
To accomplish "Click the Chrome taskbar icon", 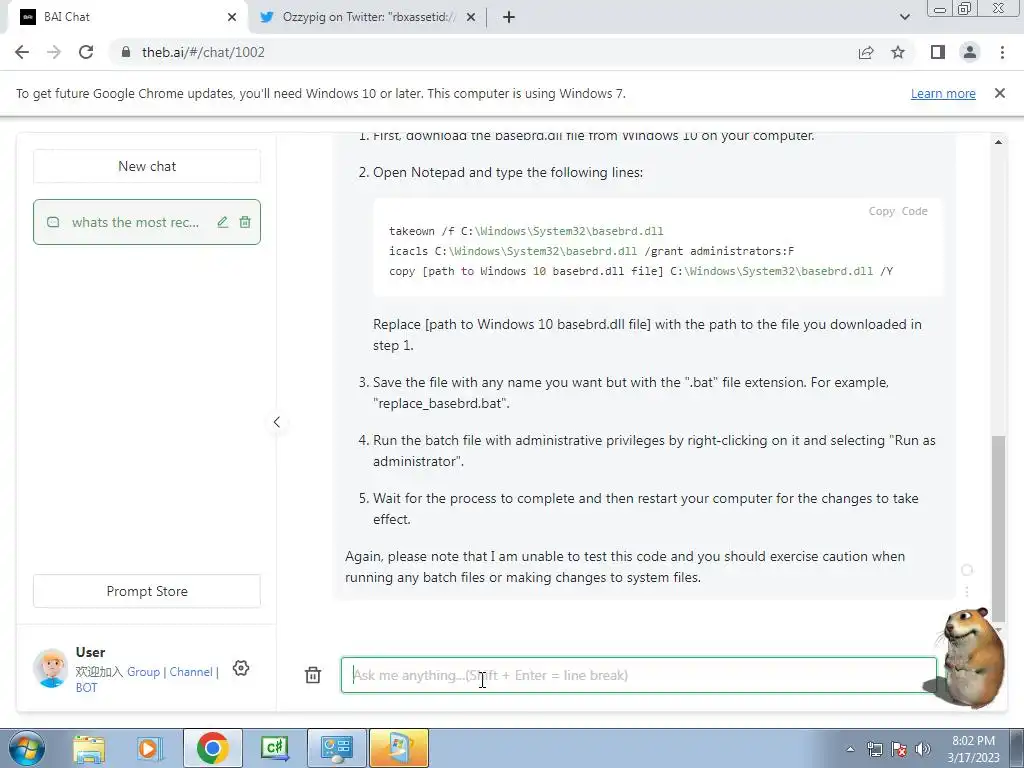I will [x=212, y=748].
